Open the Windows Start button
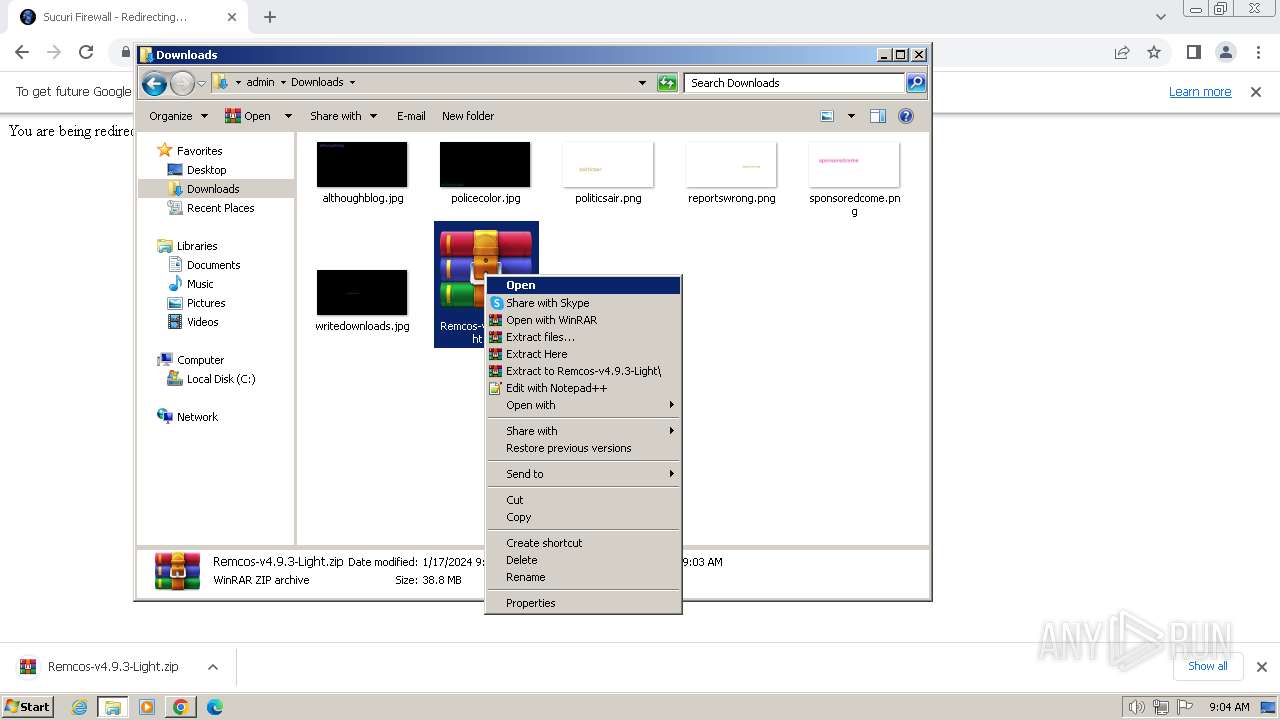Image resolution: width=1280 pixels, height=720 pixels. pos(28,707)
